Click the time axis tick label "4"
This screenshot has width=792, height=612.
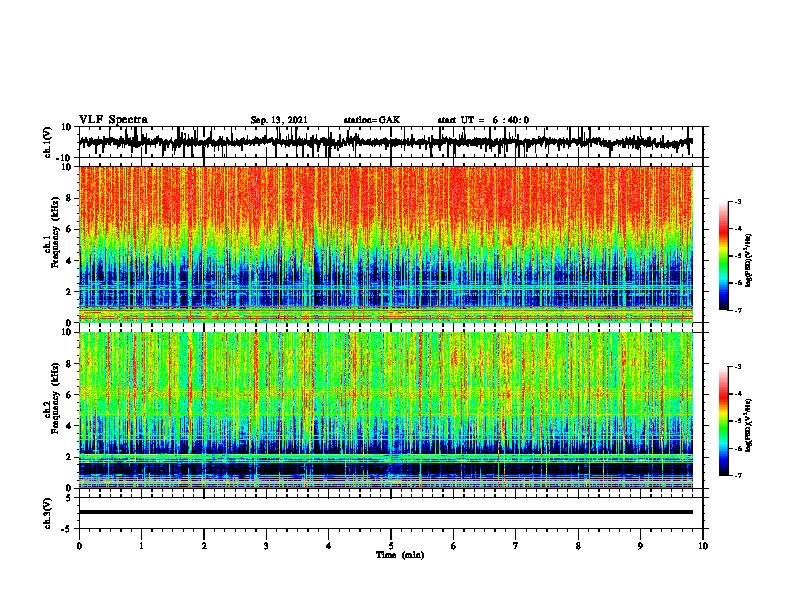pyautogui.click(x=329, y=546)
